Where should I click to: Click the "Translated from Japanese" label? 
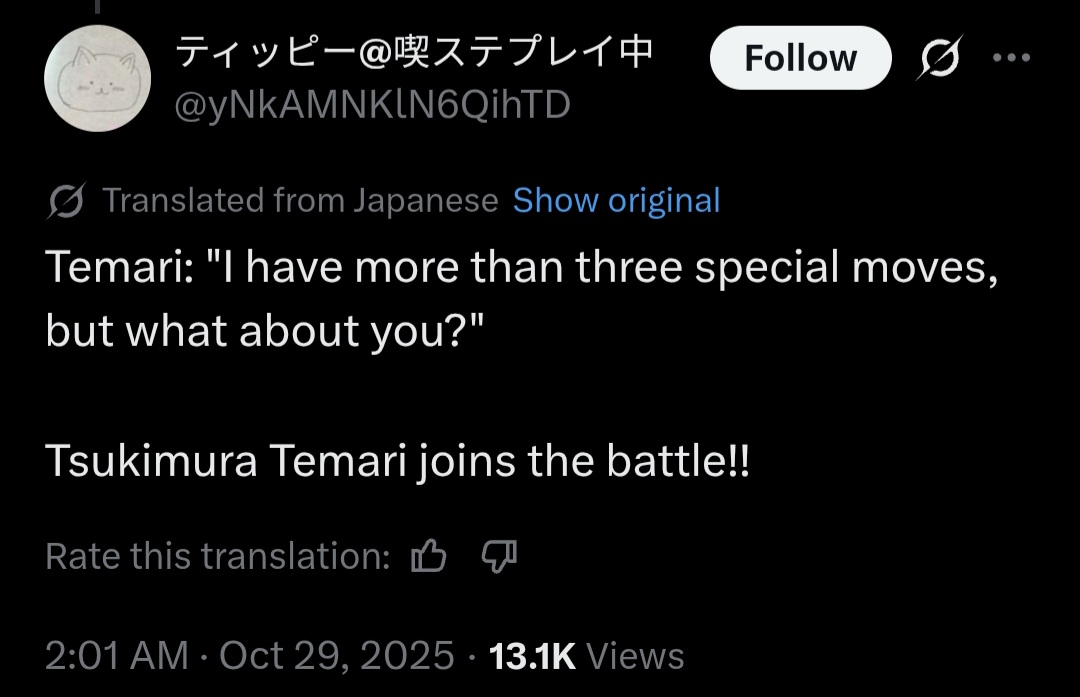[x=300, y=201]
